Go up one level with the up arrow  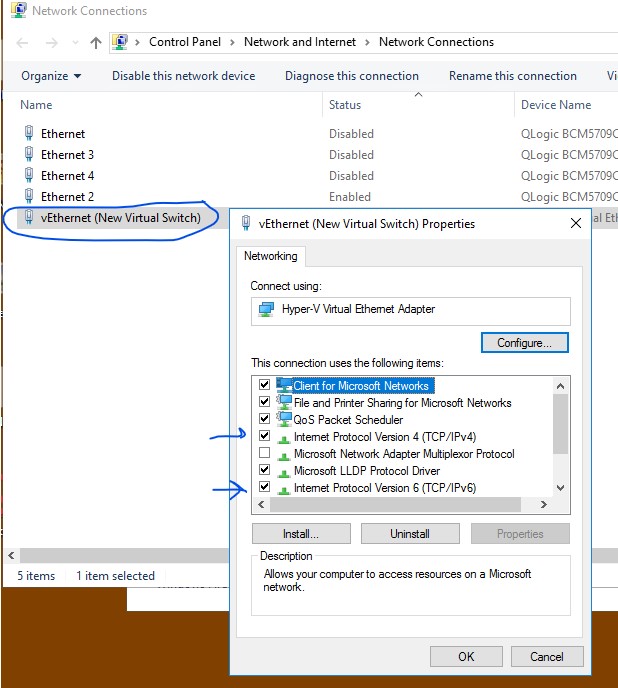pos(96,43)
